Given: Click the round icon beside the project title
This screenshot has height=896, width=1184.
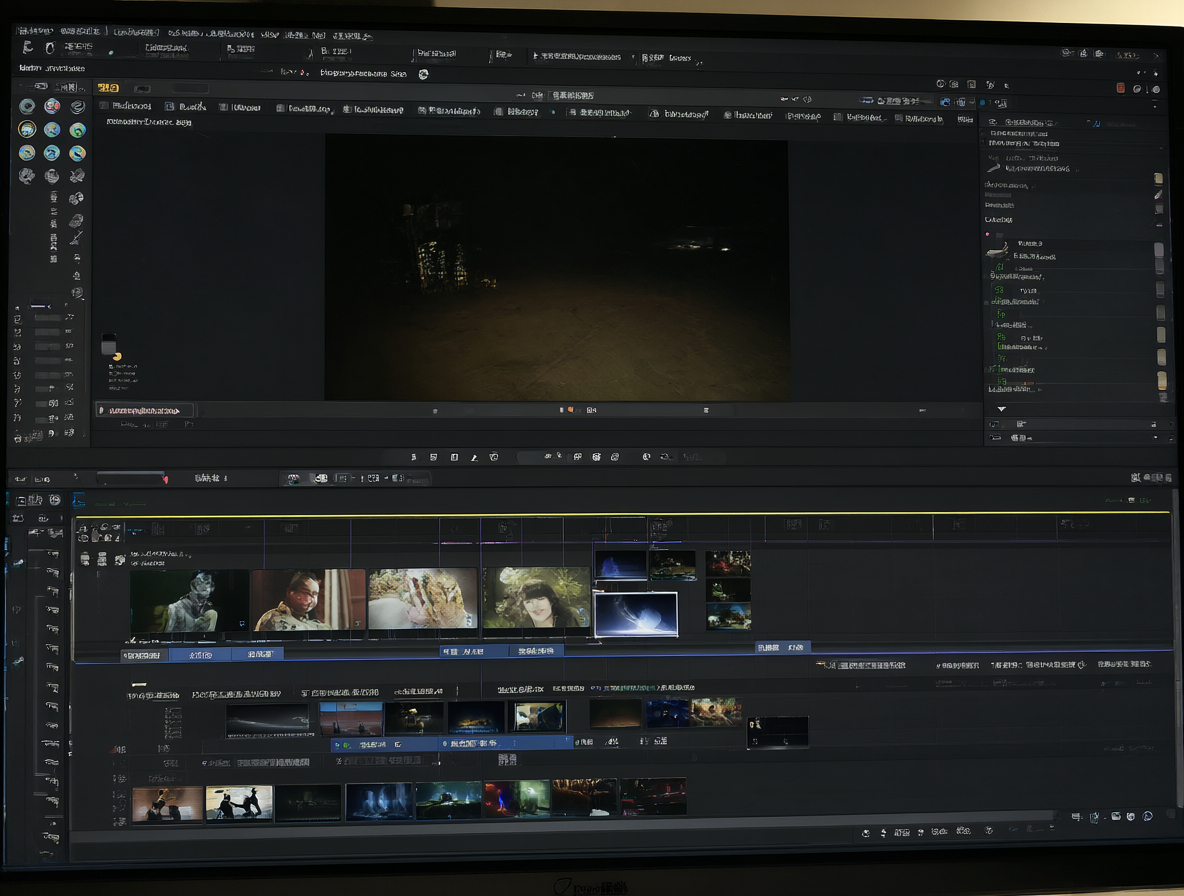Looking at the screenshot, I should 424,74.
